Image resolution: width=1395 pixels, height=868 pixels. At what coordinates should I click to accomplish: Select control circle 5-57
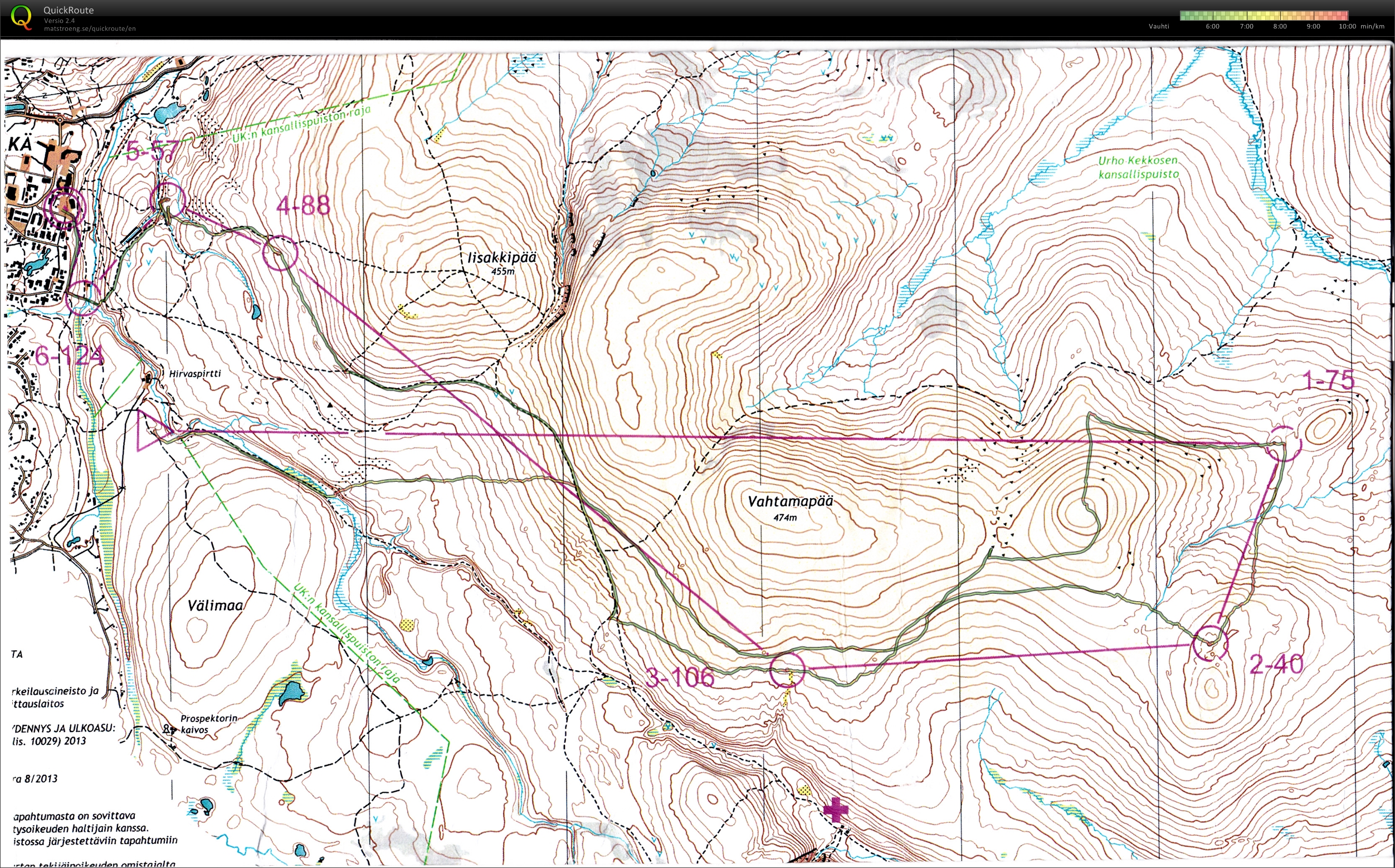pyautogui.click(x=168, y=201)
